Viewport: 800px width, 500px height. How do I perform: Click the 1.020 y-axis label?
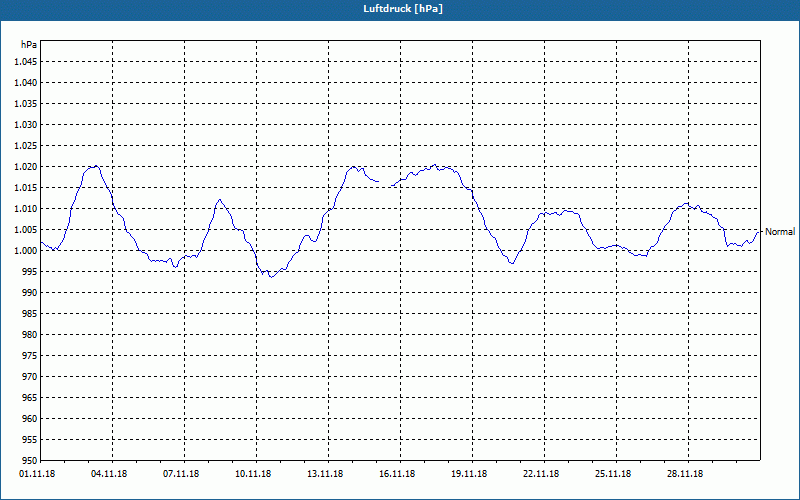(26, 167)
